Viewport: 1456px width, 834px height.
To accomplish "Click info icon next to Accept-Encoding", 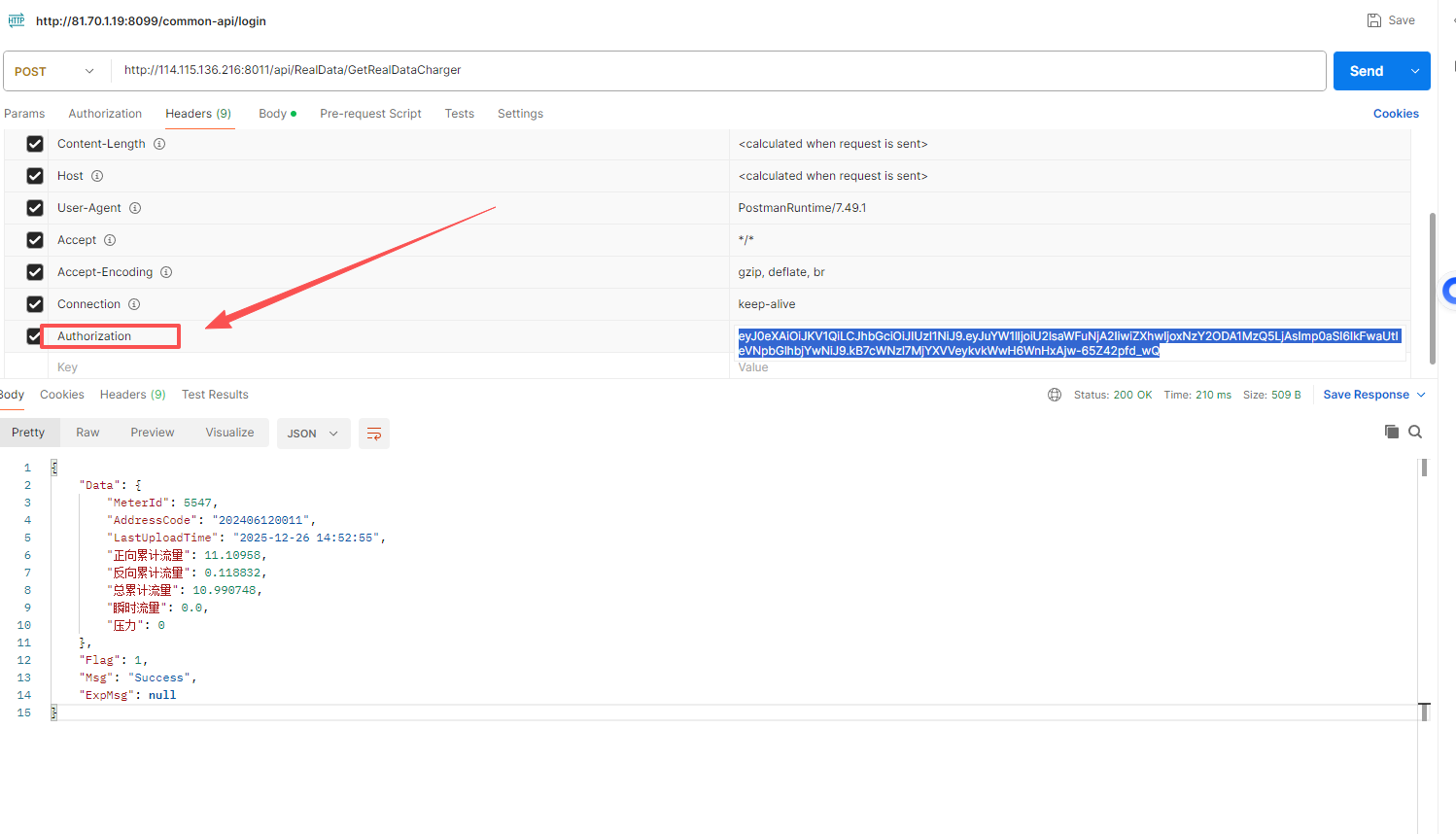I will click(x=166, y=272).
